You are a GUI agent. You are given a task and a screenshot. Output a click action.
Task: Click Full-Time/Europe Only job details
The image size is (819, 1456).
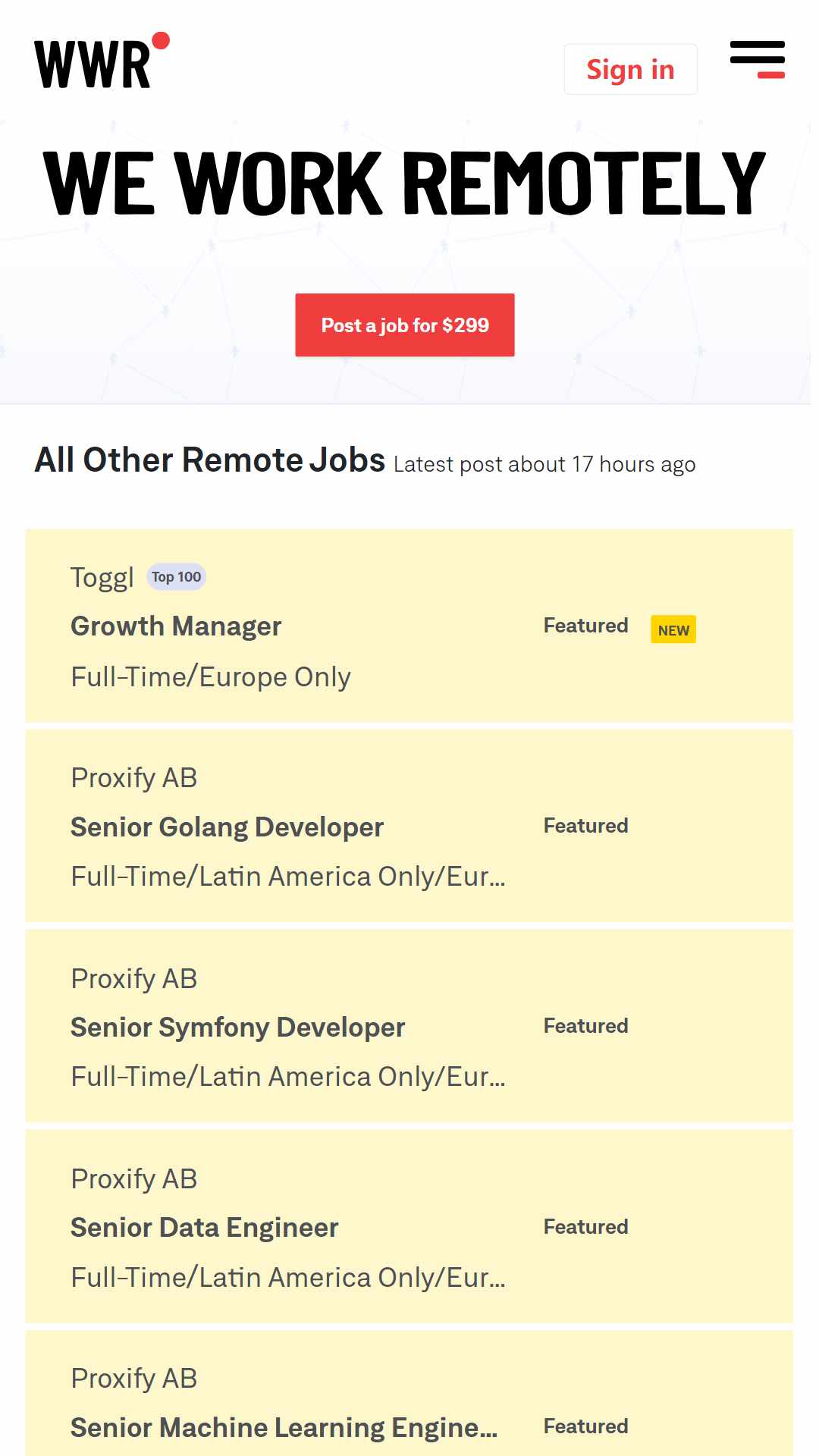coord(211,677)
